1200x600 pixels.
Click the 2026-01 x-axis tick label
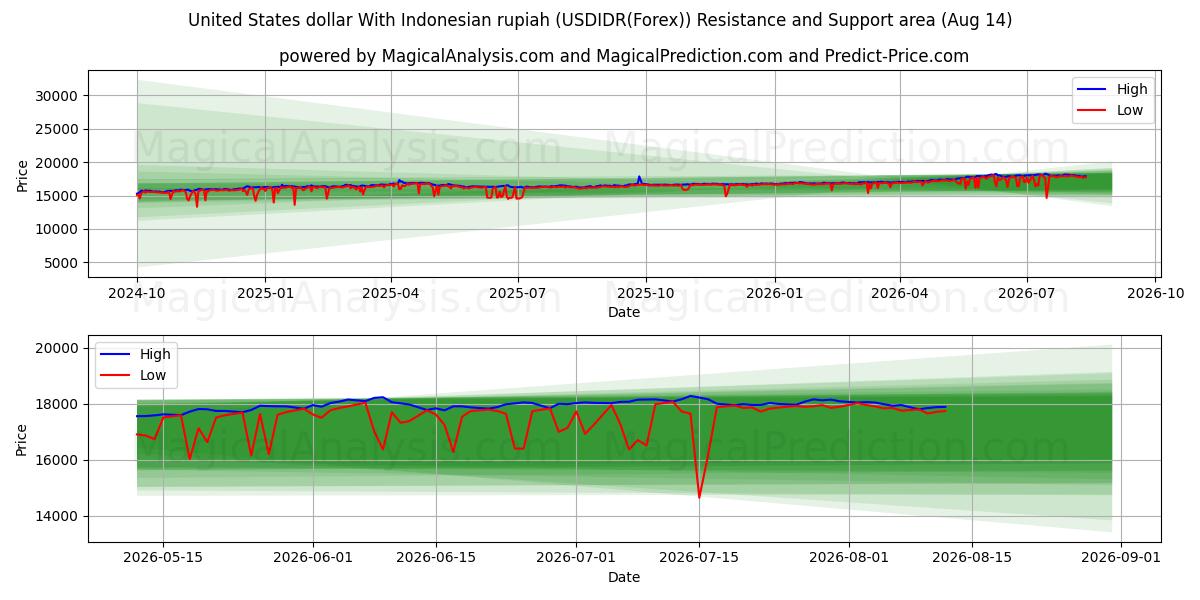tap(775, 295)
